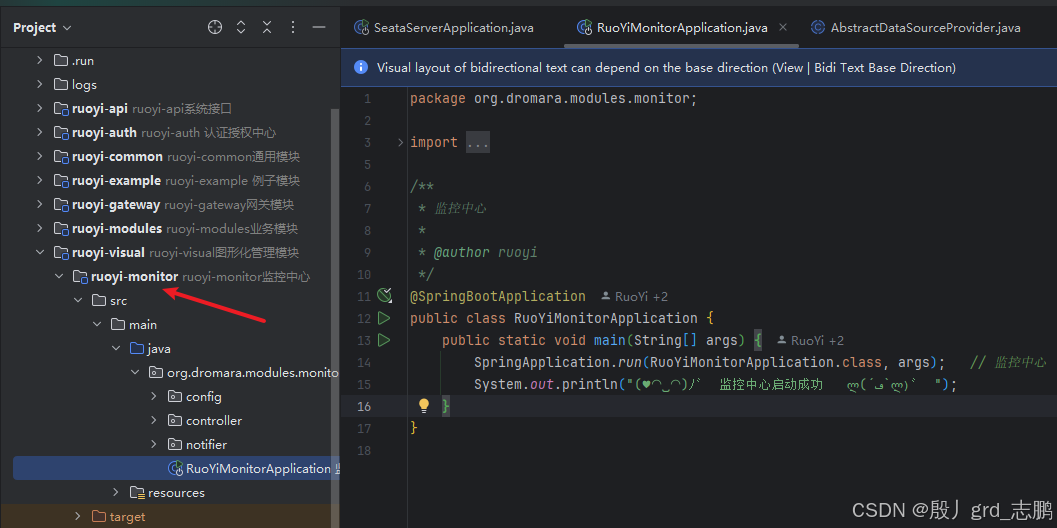Image resolution: width=1057 pixels, height=528 pixels.
Task: Click the controller package folder icon
Action: pos(175,421)
